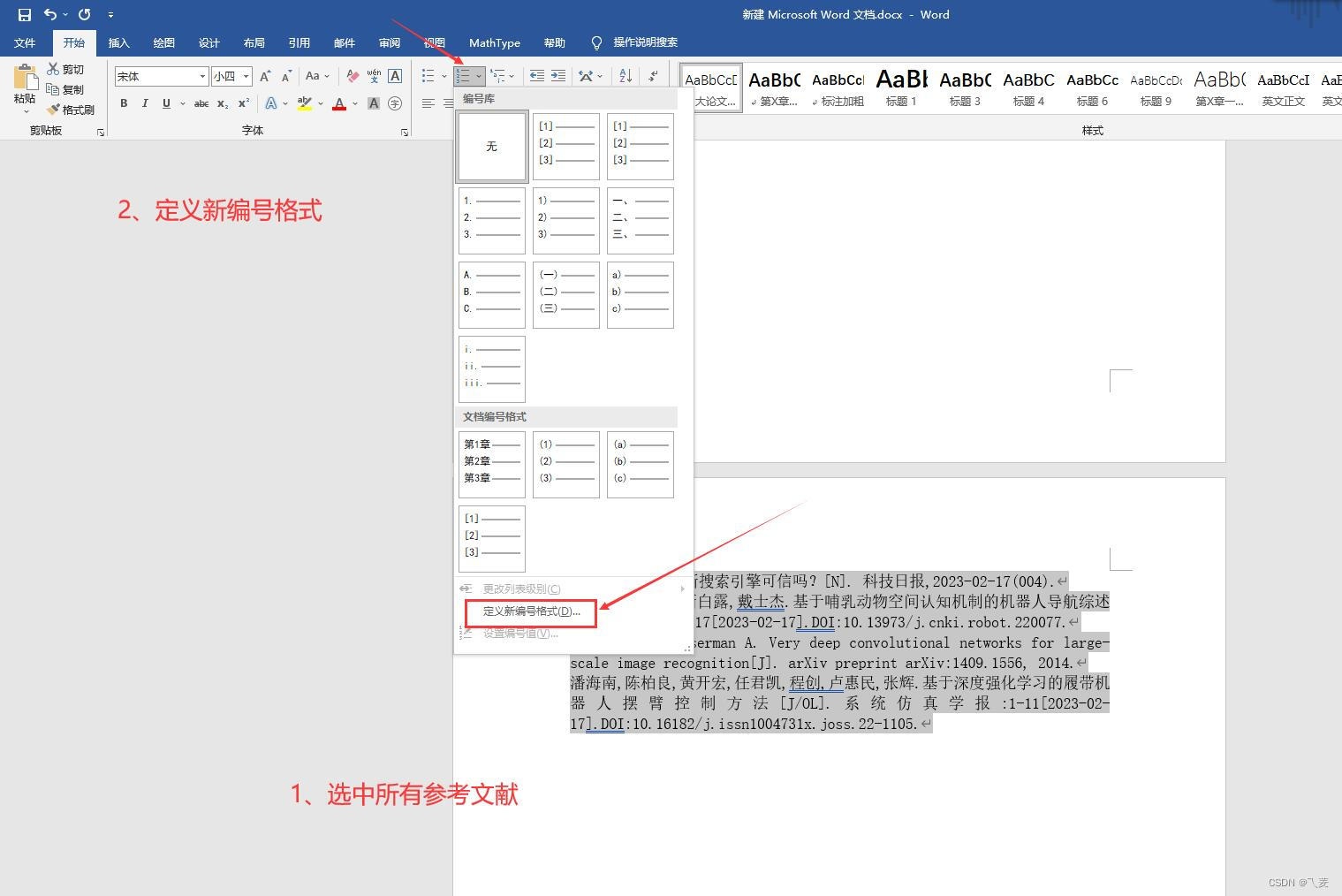Image resolution: width=1342 pixels, height=896 pixels.
Task: Switch to the 插入 ribbon tab
Action: point(118,42)
